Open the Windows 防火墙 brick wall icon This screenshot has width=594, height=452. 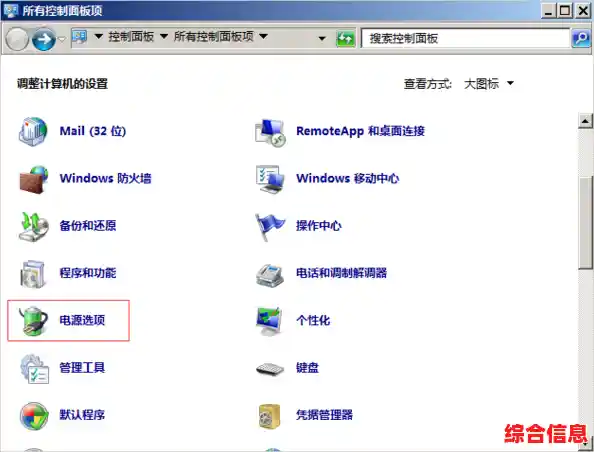(x=33, y=179)
